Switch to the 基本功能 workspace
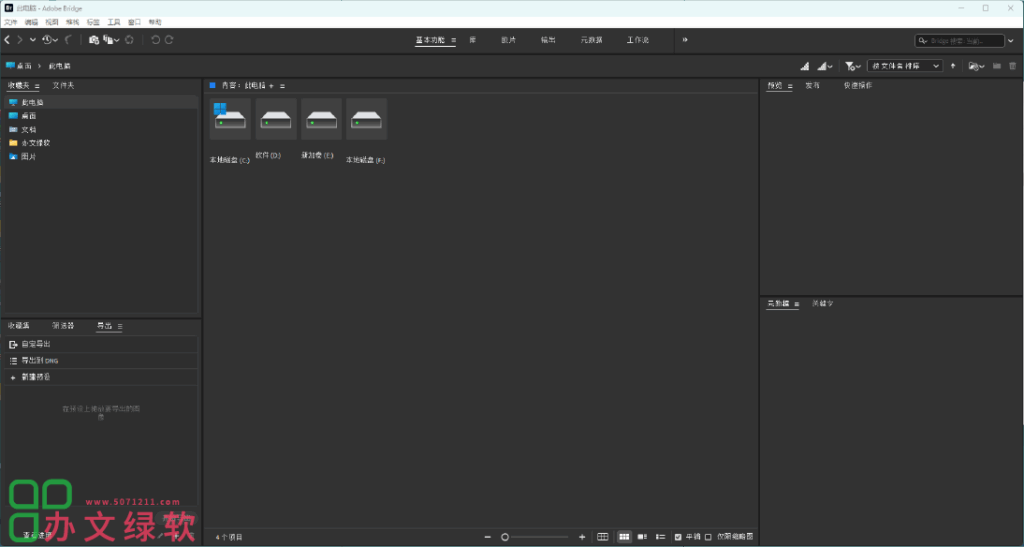 click(430, 40)
